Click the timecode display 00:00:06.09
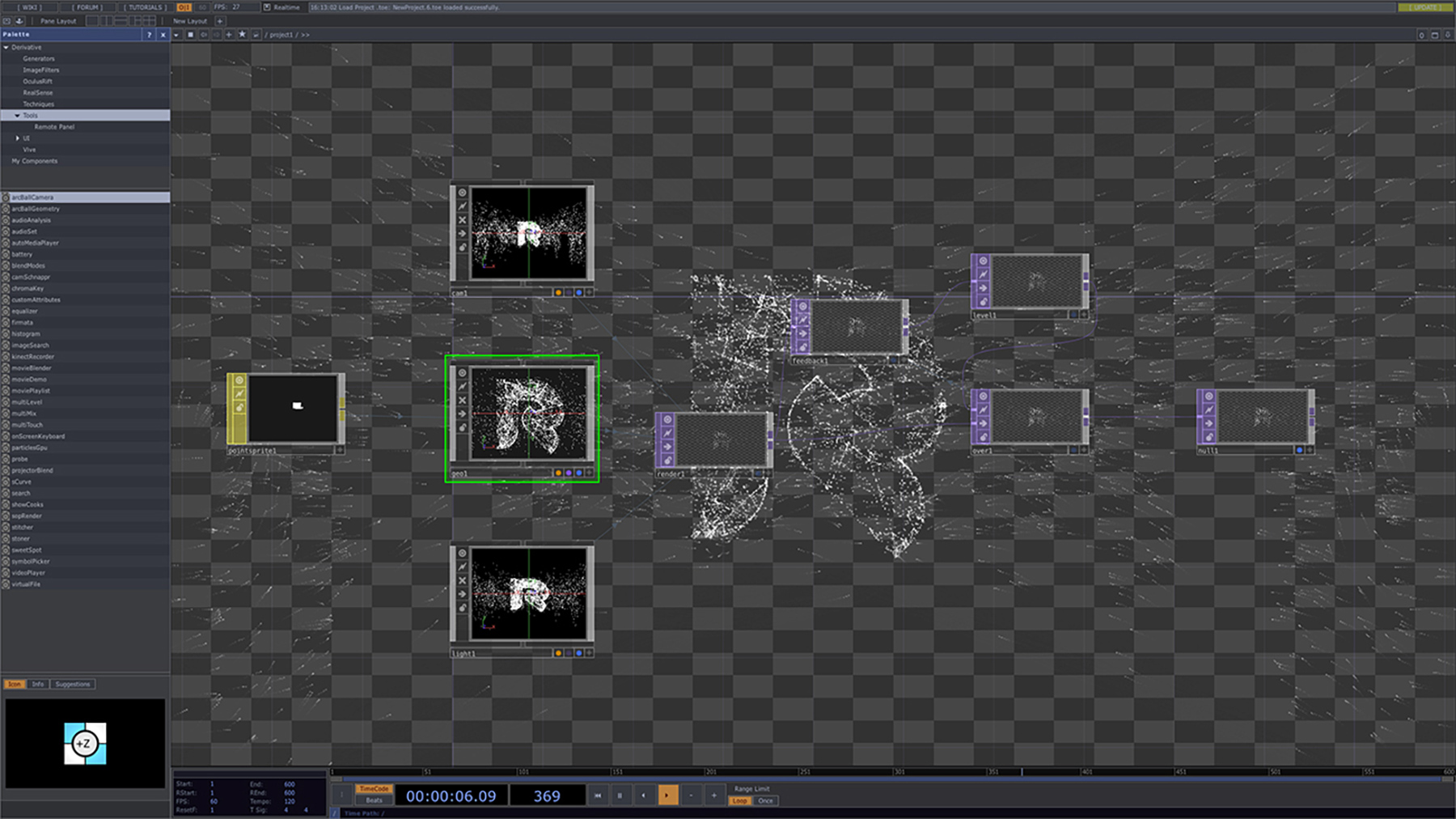Viewport: 1456px width, 819px height. (x=451, y=796)
